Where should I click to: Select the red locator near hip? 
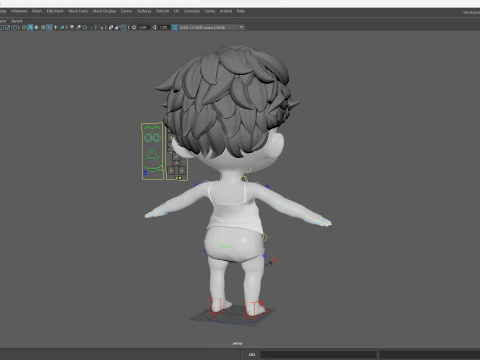tap(273, 261)
